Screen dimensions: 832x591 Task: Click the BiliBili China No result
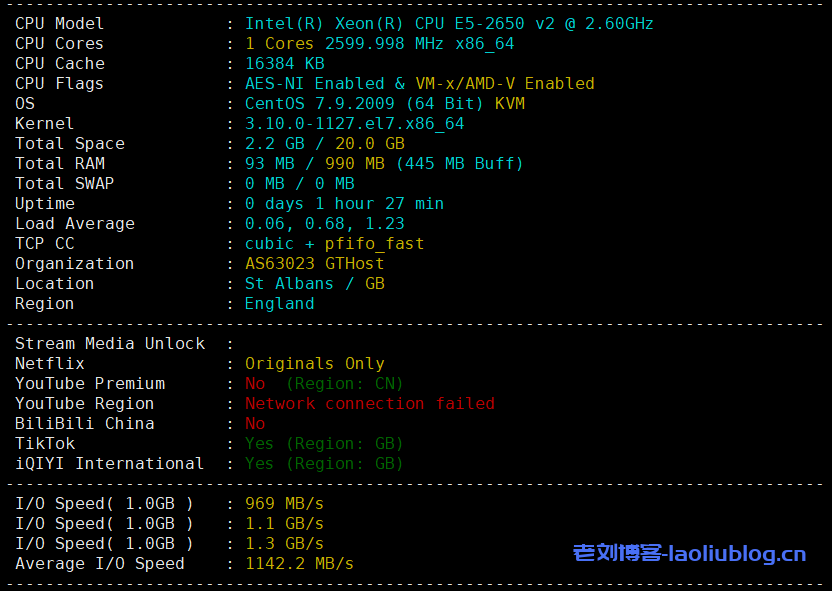tap(255, 423)
